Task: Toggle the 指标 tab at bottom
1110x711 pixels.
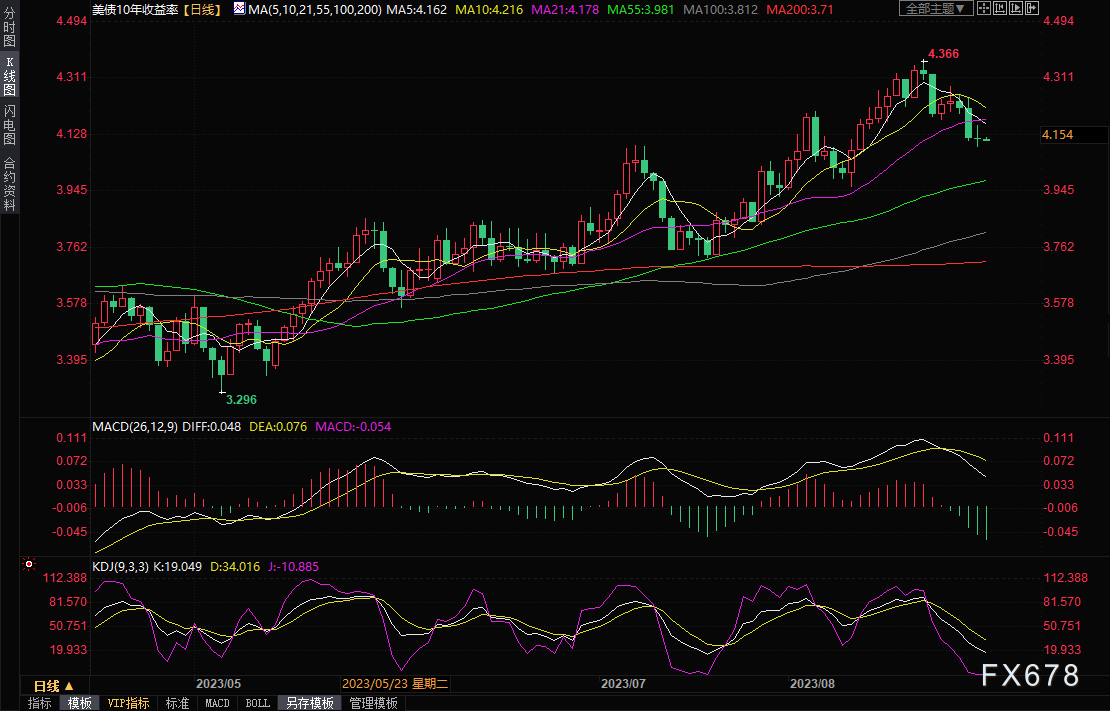Action: [40, 703]
